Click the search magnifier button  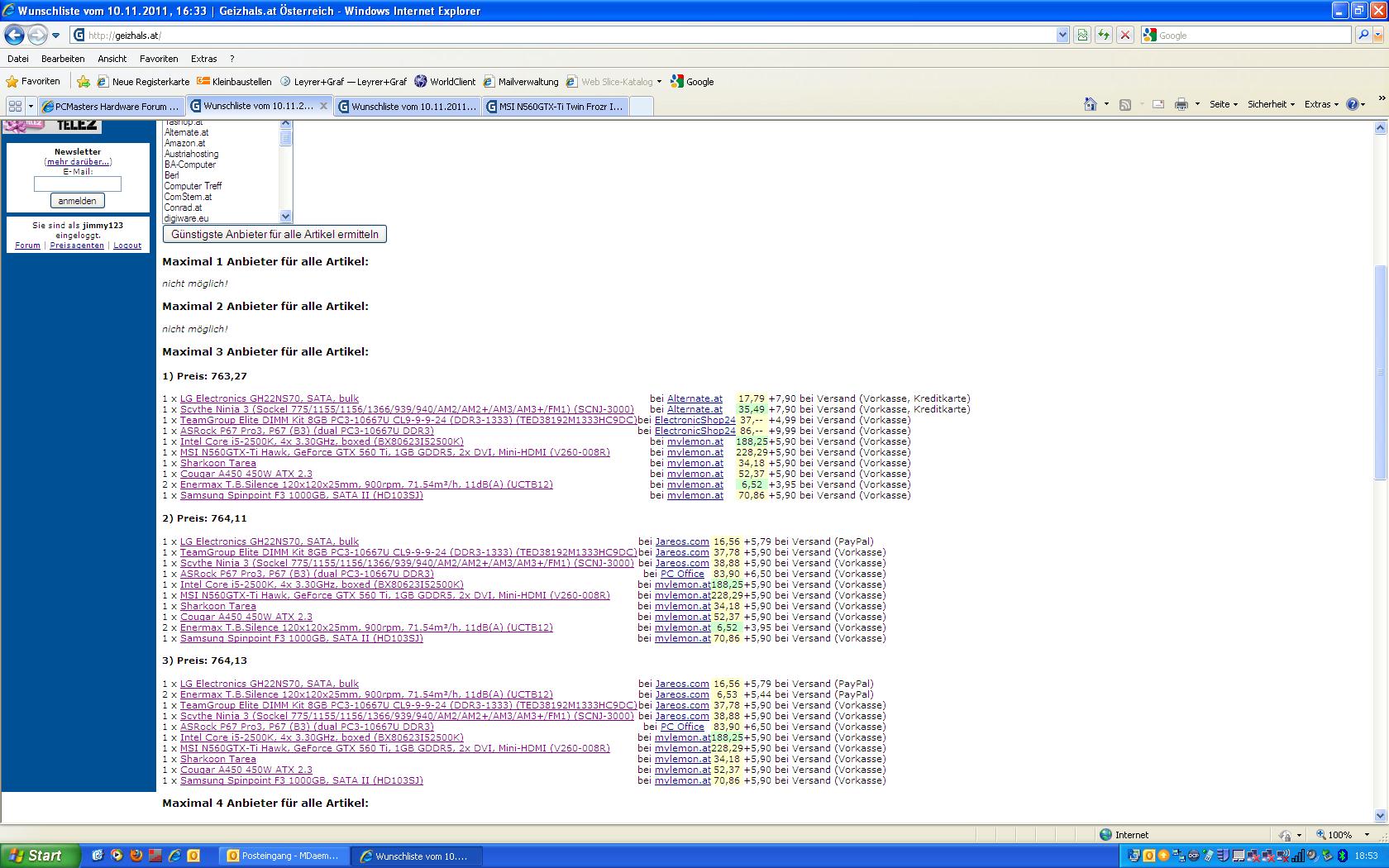coord(1363,35)
